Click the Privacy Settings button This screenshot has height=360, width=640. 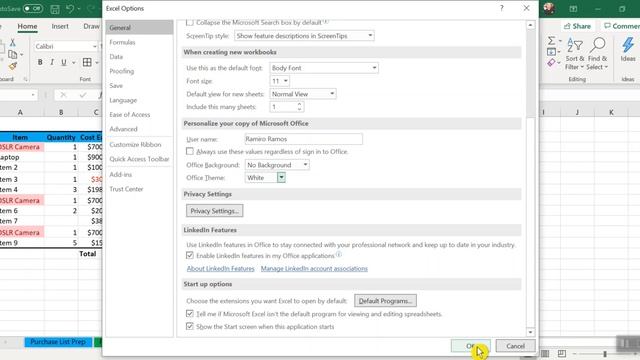(x=214, y=211)
